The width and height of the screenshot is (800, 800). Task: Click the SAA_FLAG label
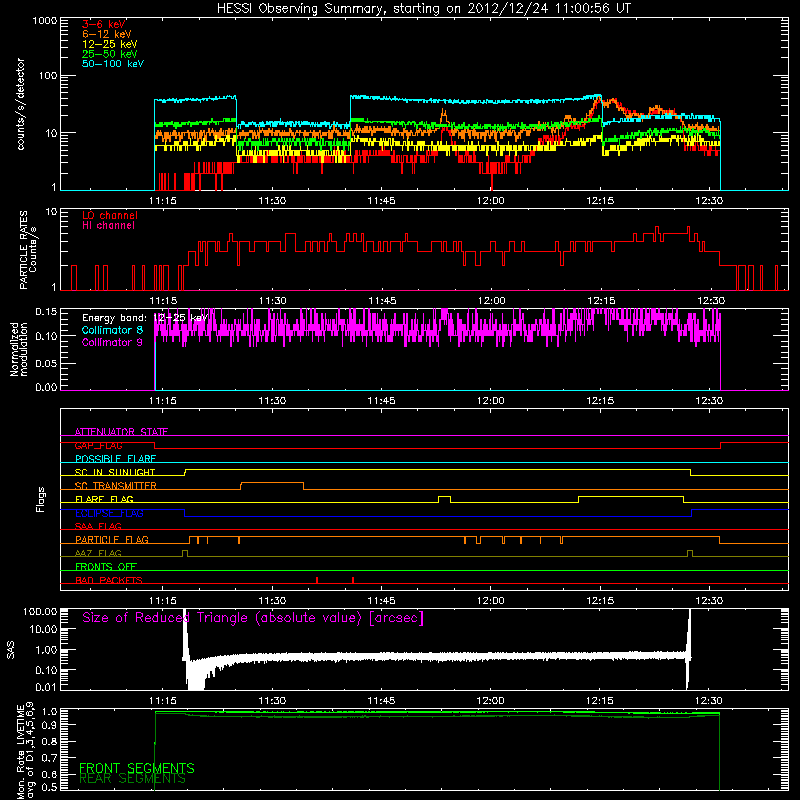tap(98, 526)
